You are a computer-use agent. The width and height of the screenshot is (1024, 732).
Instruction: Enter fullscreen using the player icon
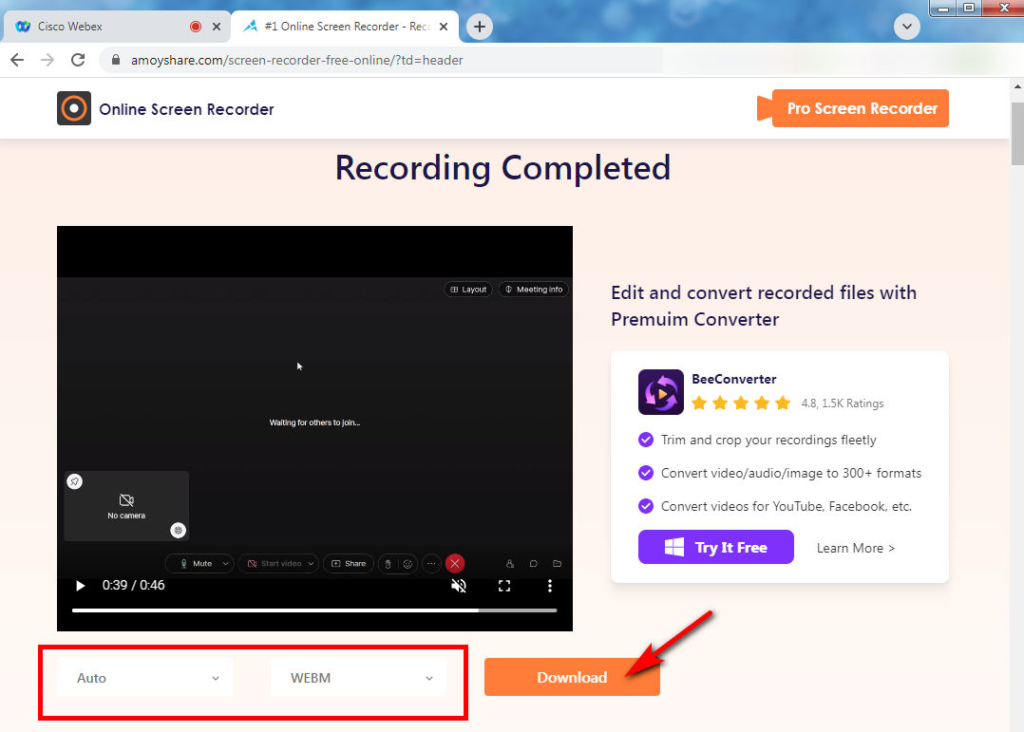coord(504,585)
